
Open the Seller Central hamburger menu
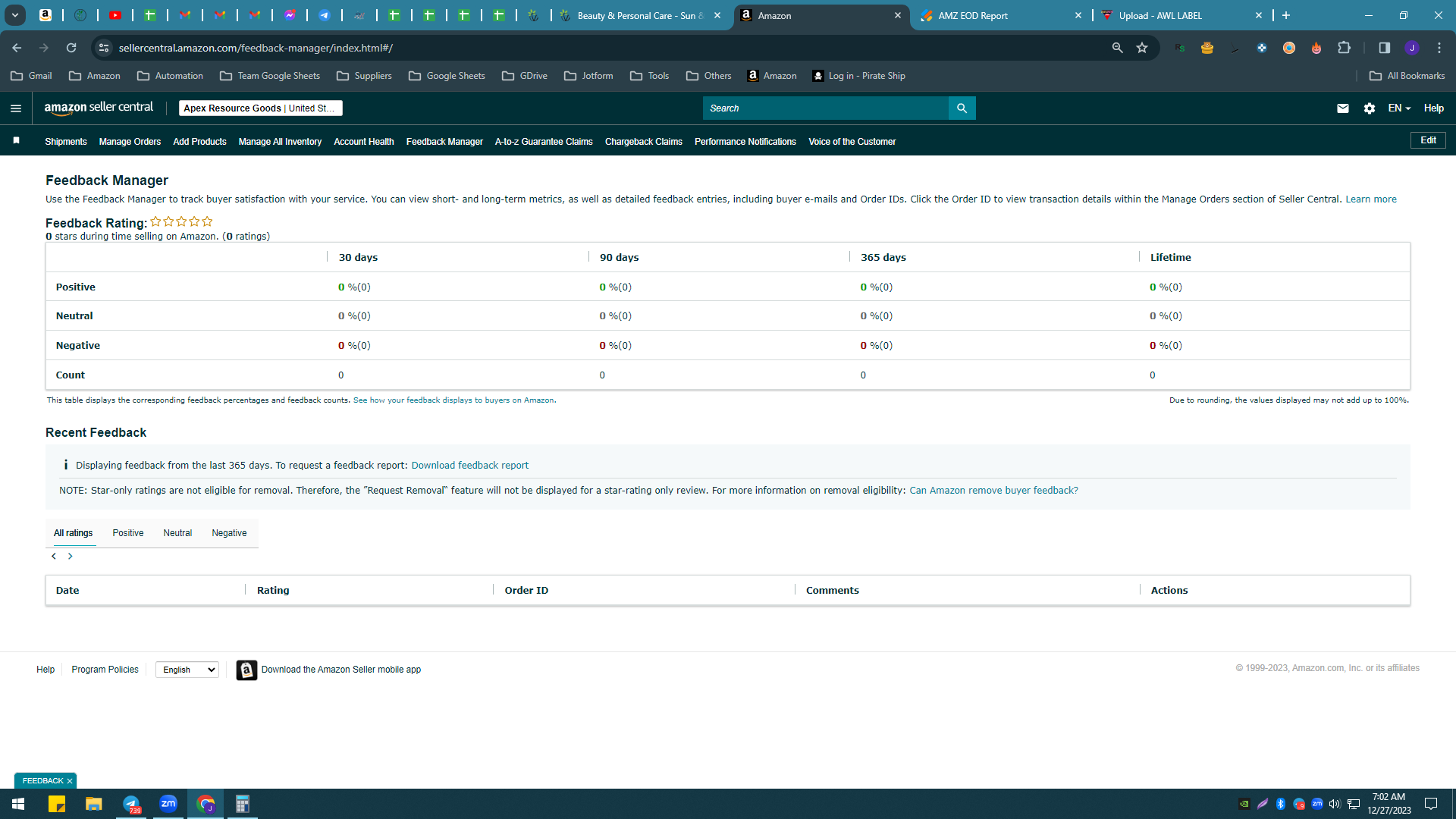[16, 108]
